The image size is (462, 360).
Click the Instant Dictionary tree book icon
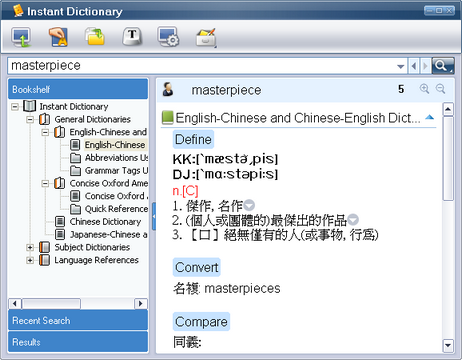coord(29,106)
